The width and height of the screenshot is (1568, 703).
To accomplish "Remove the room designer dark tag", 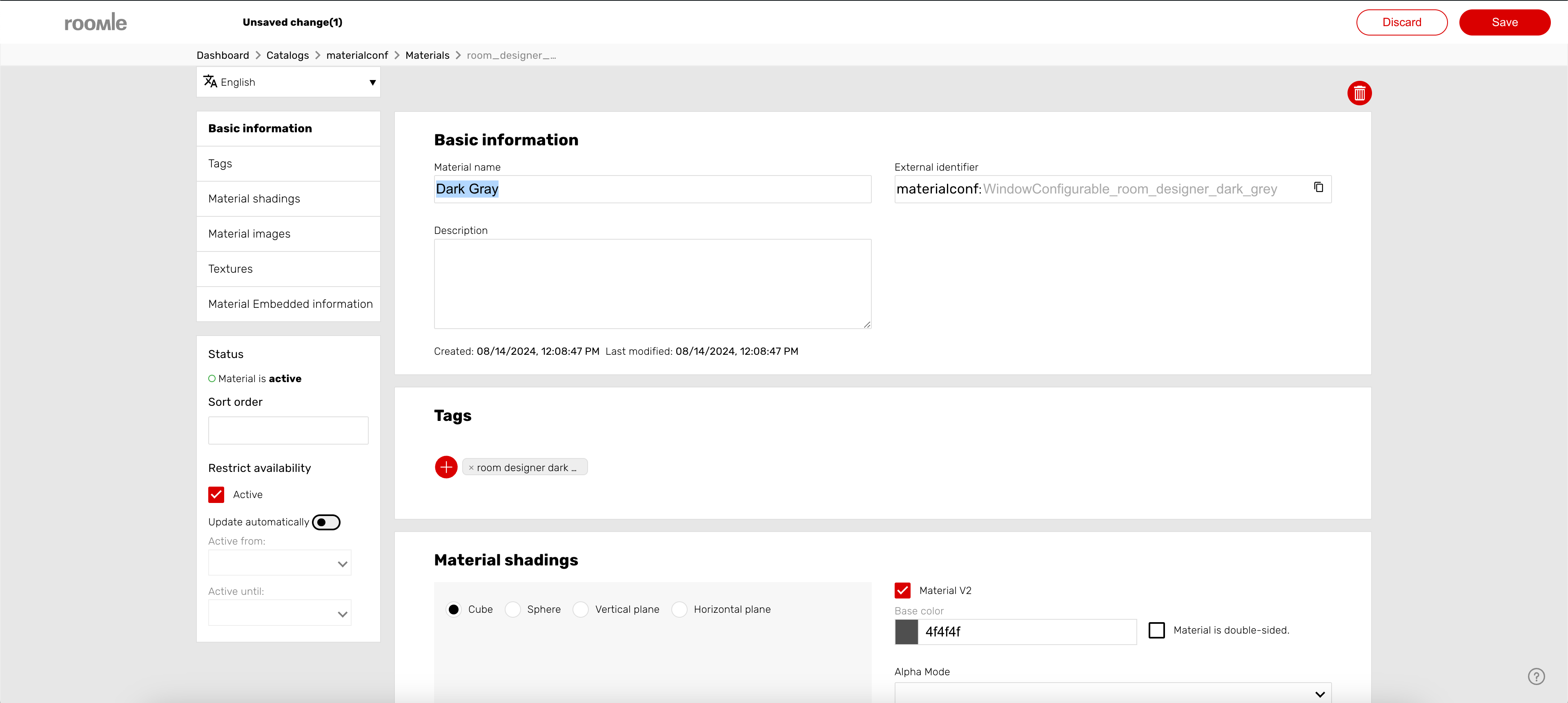I will point(470,467).
